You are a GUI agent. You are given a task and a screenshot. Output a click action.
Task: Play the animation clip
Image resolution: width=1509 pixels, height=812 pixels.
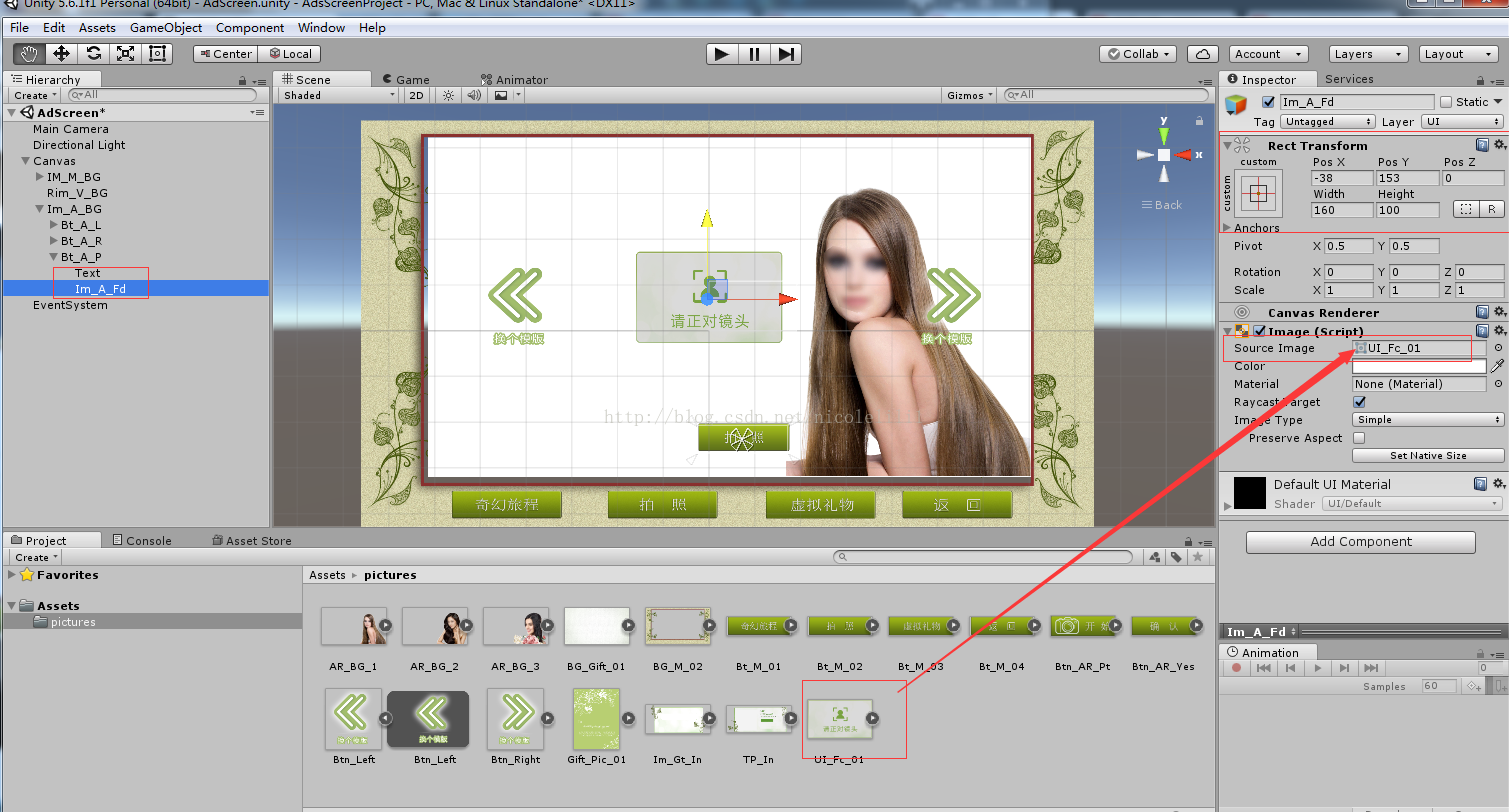[1317, 668]
